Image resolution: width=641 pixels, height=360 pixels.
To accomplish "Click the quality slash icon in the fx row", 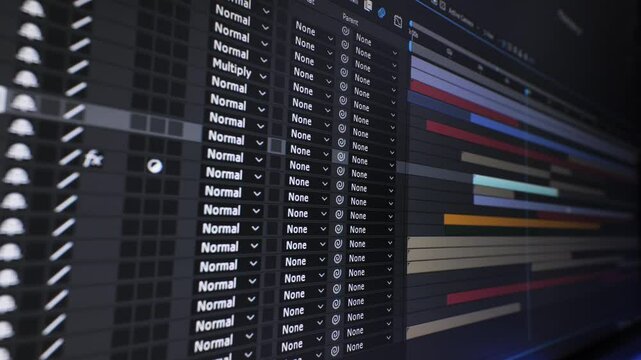I will (x=69, y=157).
